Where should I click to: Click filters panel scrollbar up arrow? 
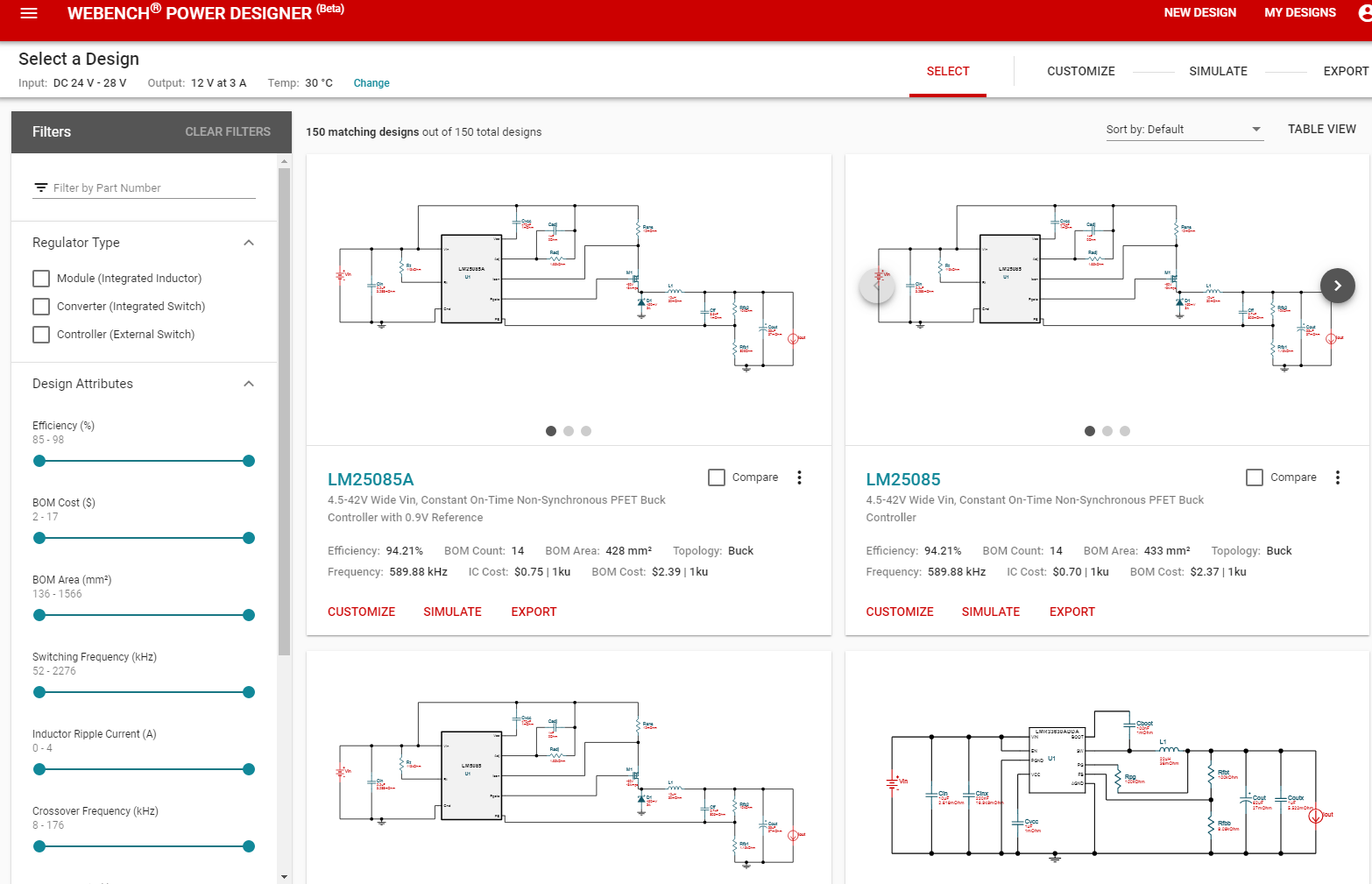[x=284, y=161]
